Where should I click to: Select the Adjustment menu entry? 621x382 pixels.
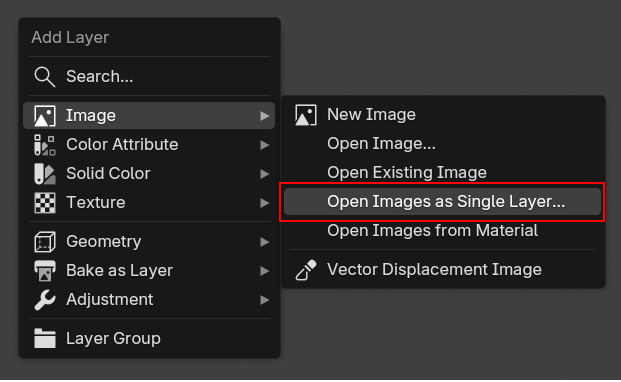point(149,300)
